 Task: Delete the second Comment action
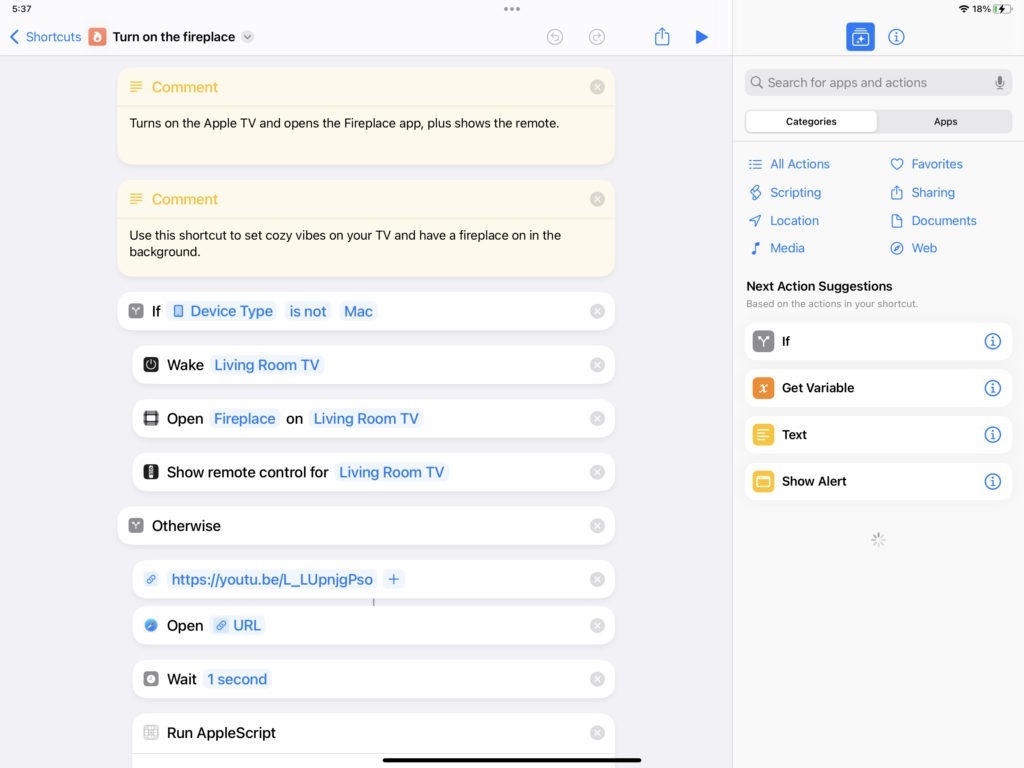coord(597,199)
